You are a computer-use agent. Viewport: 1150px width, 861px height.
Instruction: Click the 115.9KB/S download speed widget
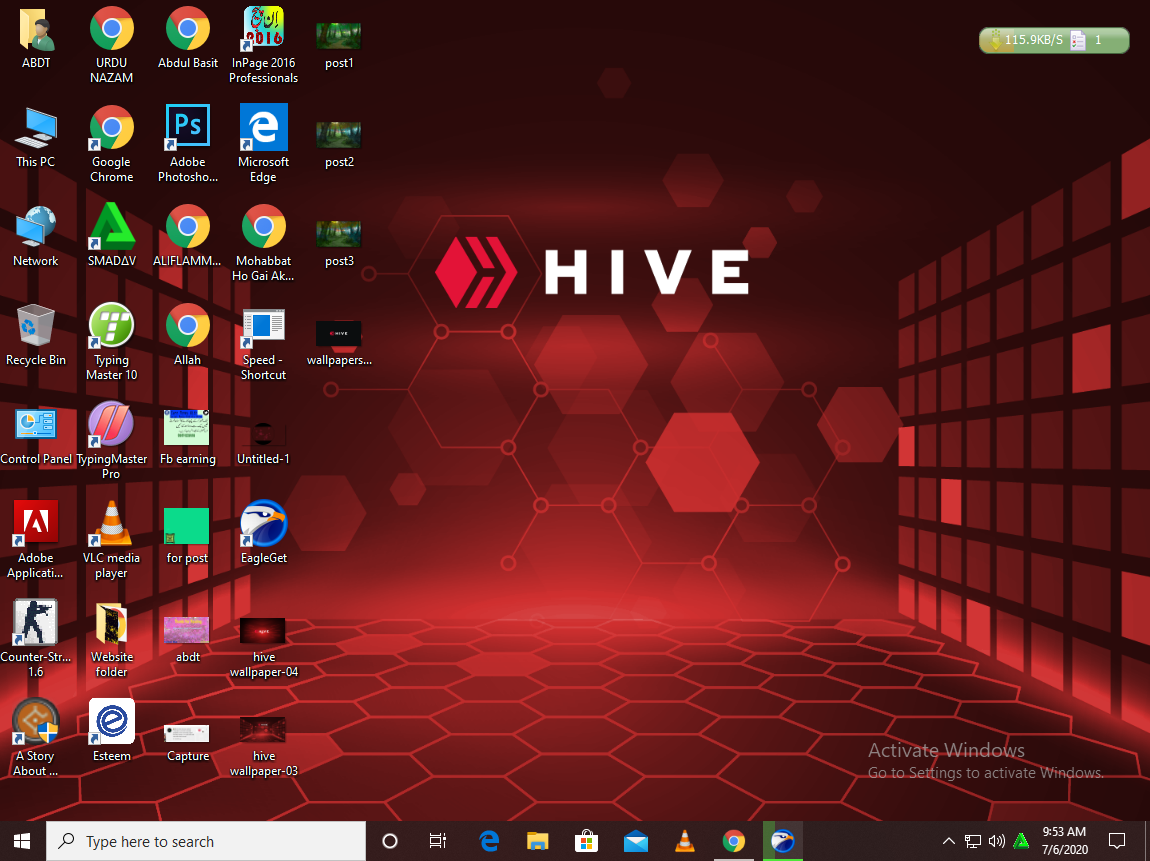[1054, 40]
